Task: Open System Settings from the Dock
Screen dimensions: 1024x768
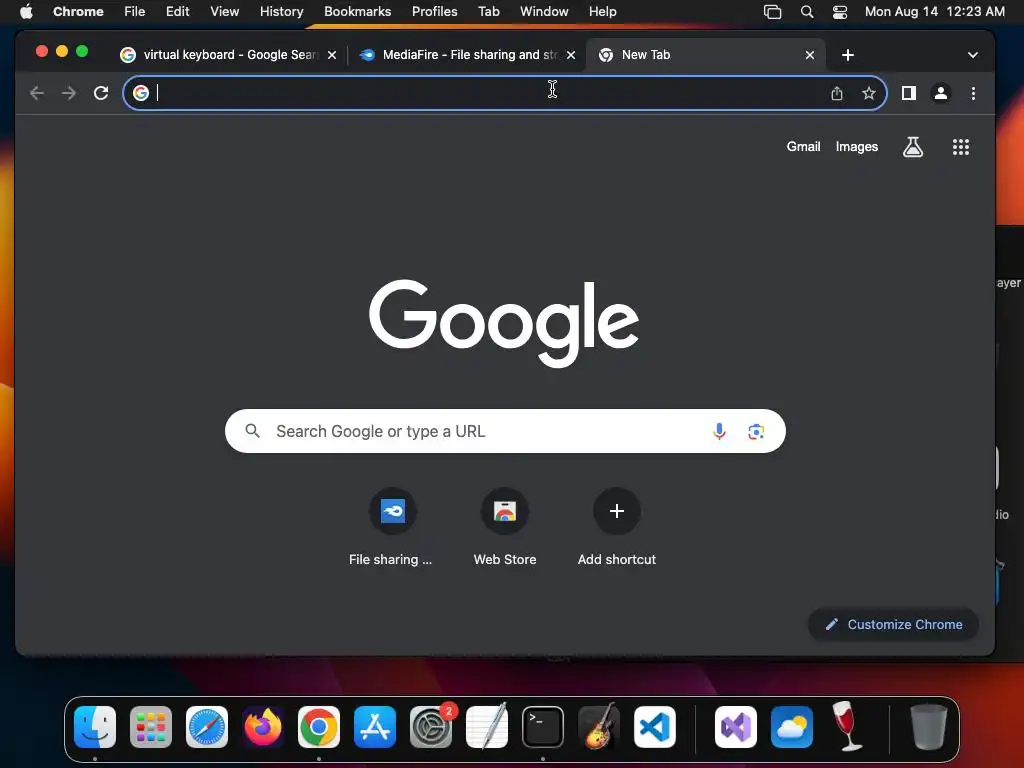Action: pyautogui.click(x=431, y=727)
